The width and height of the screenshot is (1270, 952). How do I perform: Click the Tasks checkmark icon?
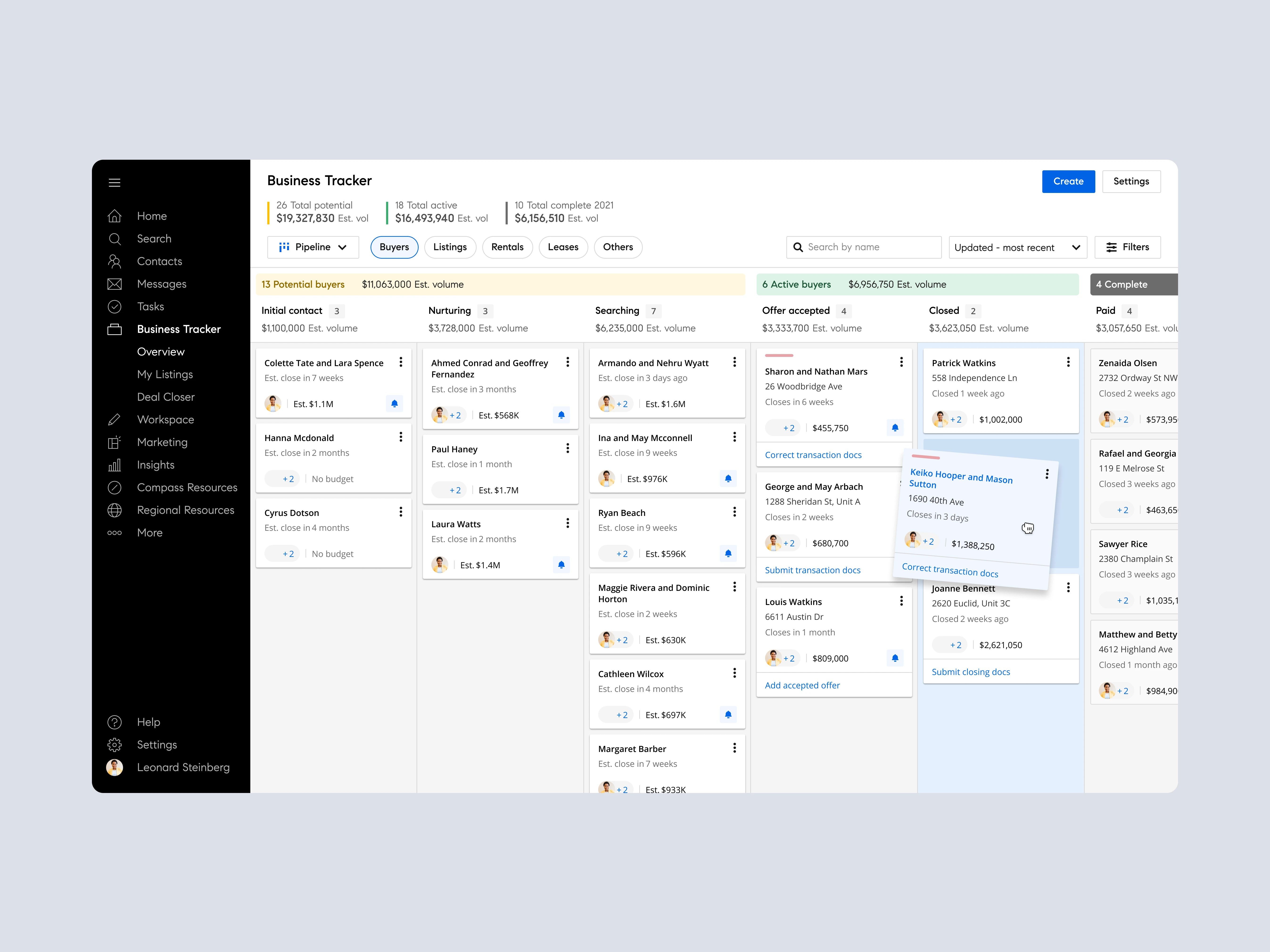(114, 306)
